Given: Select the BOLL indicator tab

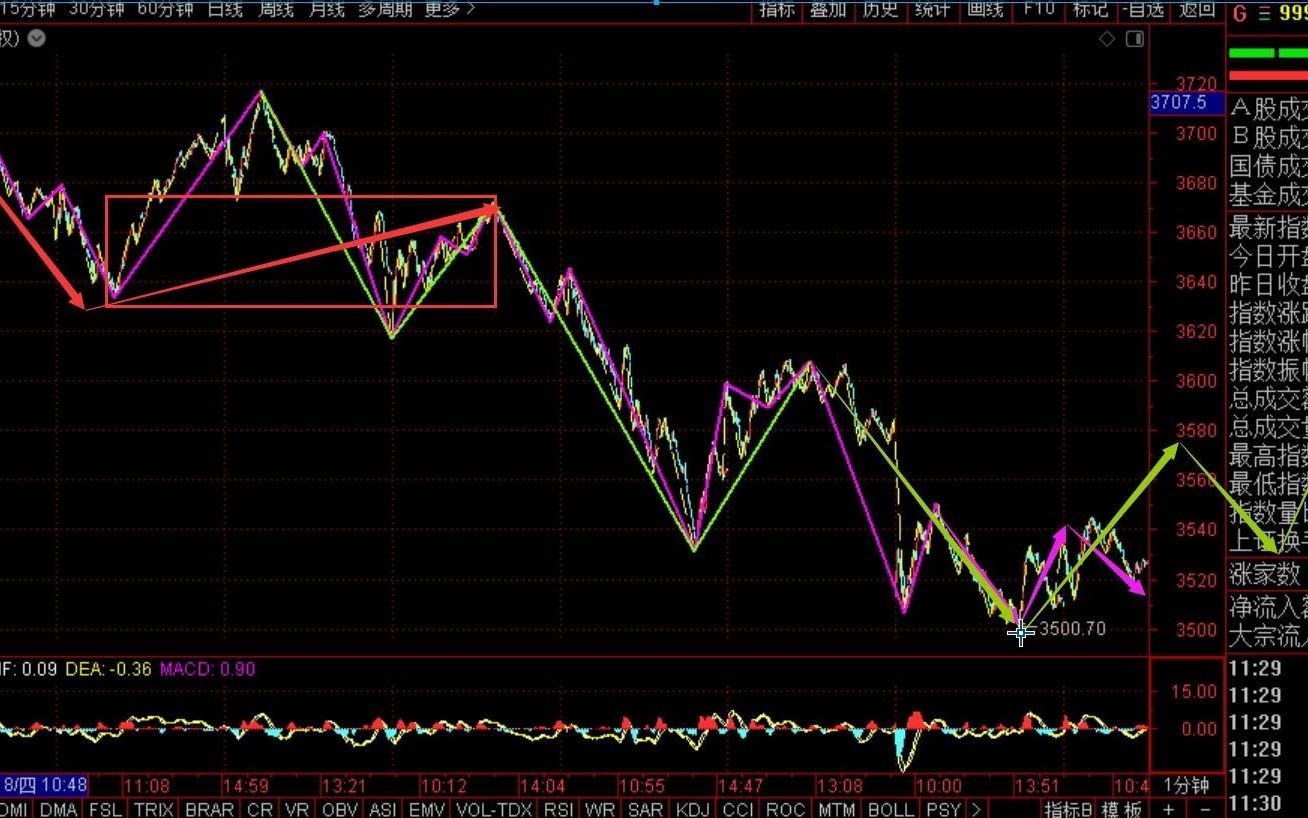Looking at the screenshot, I should pos(890,809).
